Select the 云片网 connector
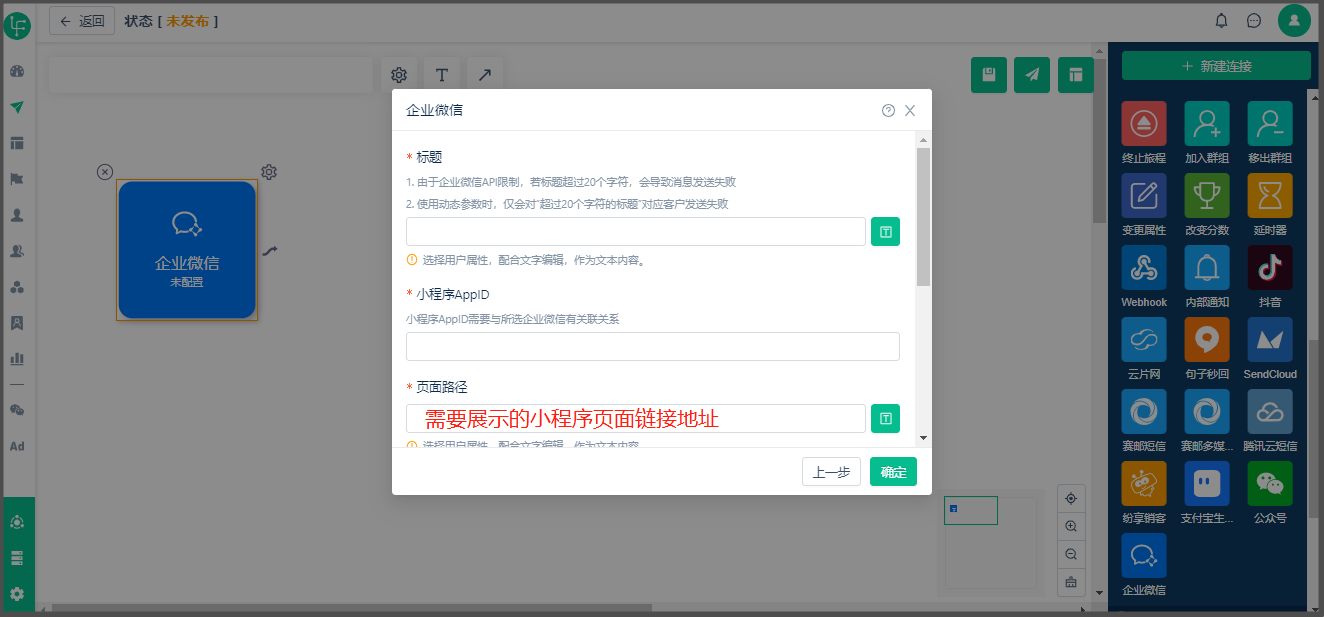Image resolution: width=1324 pixels, height=617 pixels. pyautogui.click(x=1144, y=340)
